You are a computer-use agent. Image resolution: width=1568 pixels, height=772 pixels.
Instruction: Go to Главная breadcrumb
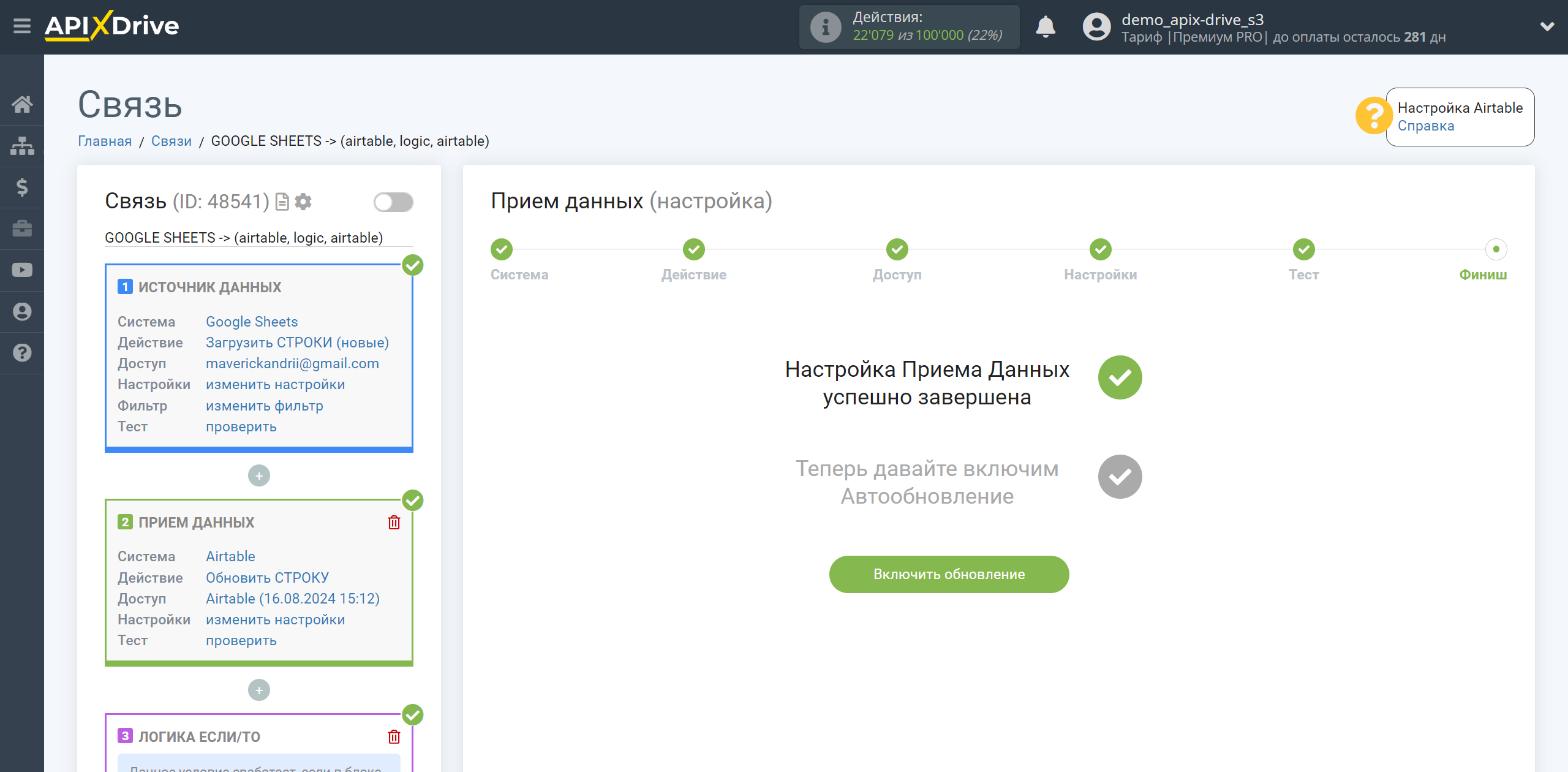pos(105,141)
